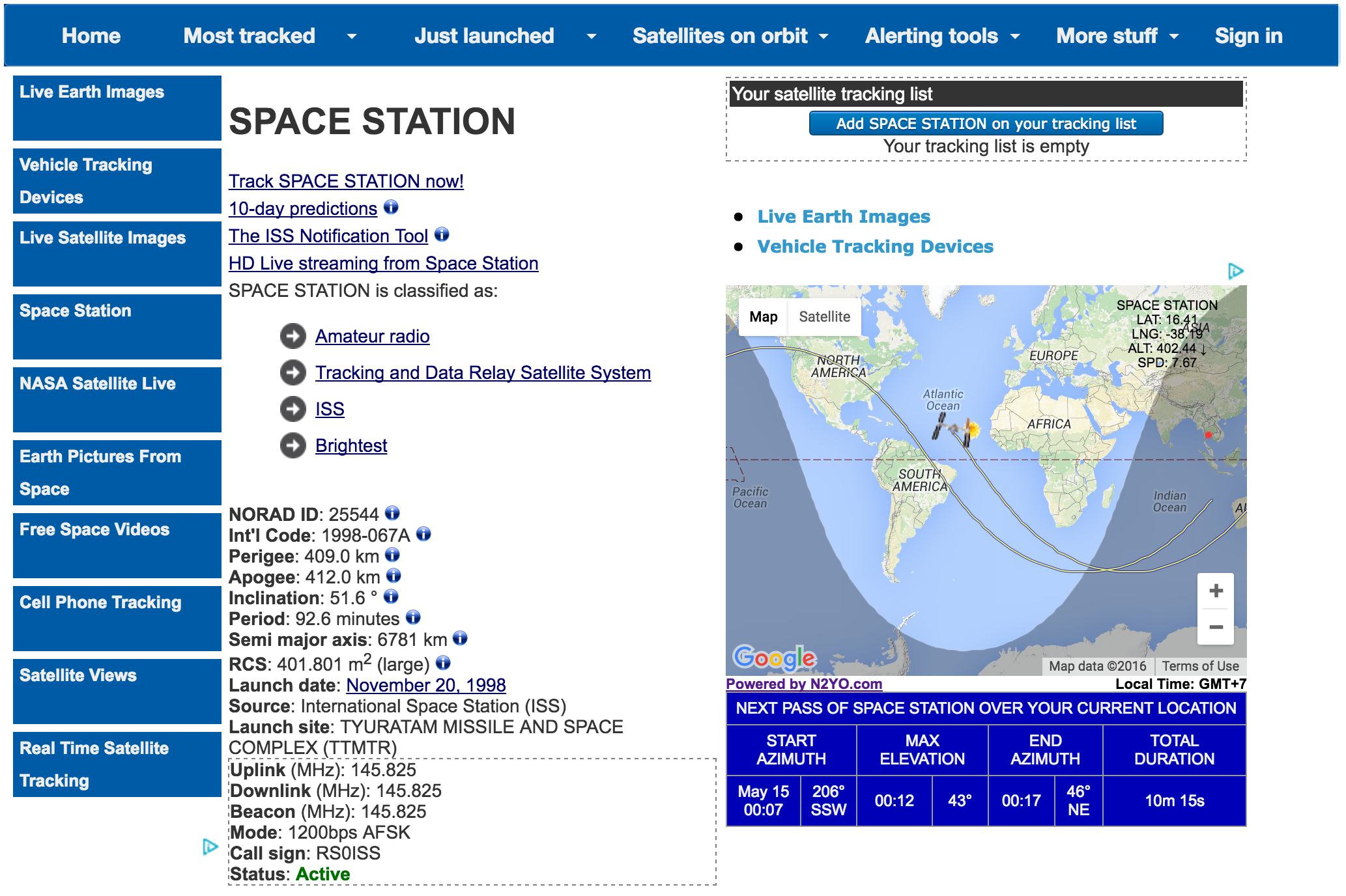
Task: Open 10-day predictions link
Action: (303, 208)
